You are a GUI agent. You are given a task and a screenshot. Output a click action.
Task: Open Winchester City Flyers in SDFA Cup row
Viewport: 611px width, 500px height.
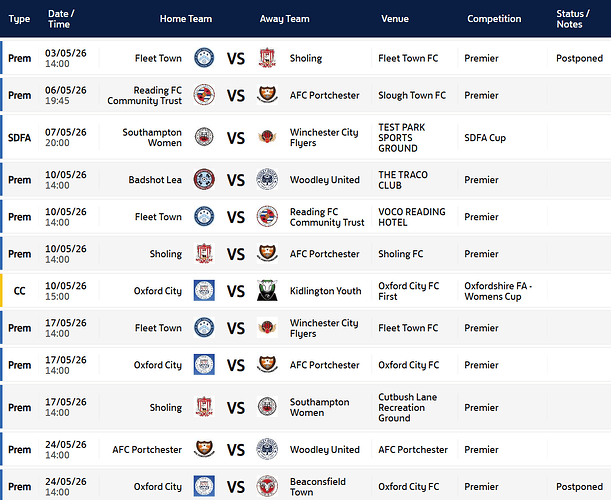click(x=324, y=138)
